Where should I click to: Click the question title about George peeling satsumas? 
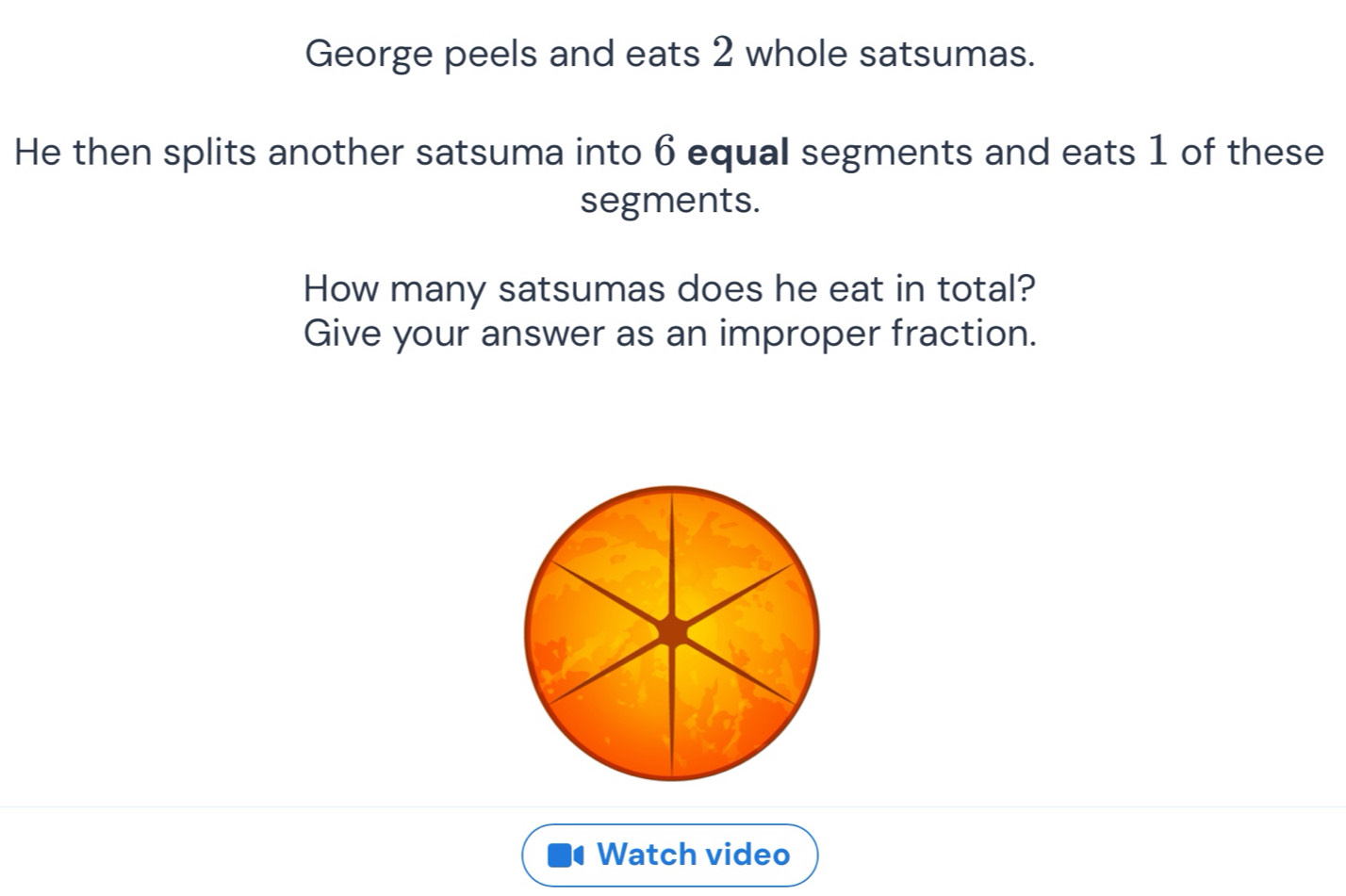[670, 54]
